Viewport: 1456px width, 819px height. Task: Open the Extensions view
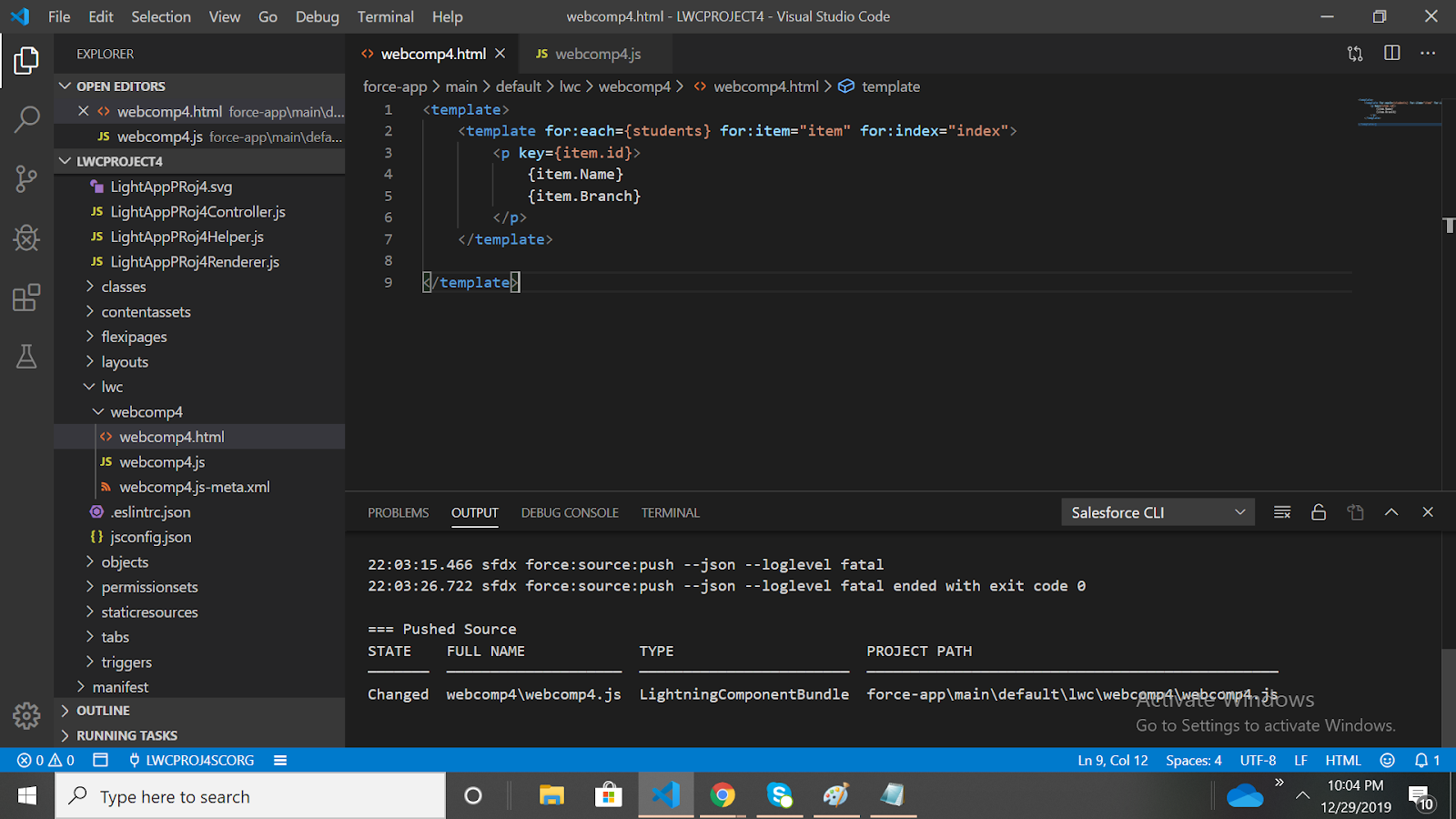[x=26, y=297]
